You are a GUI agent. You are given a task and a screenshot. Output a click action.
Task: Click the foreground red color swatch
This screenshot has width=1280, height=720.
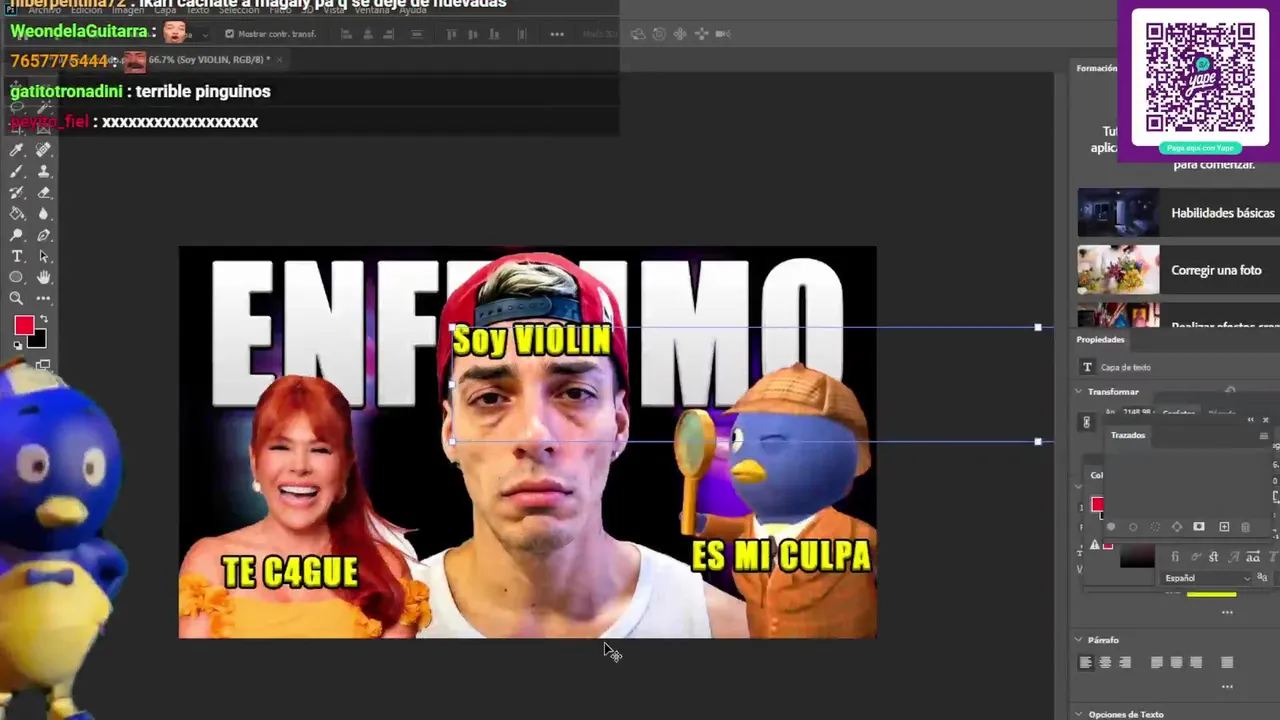tap(23, 325)
